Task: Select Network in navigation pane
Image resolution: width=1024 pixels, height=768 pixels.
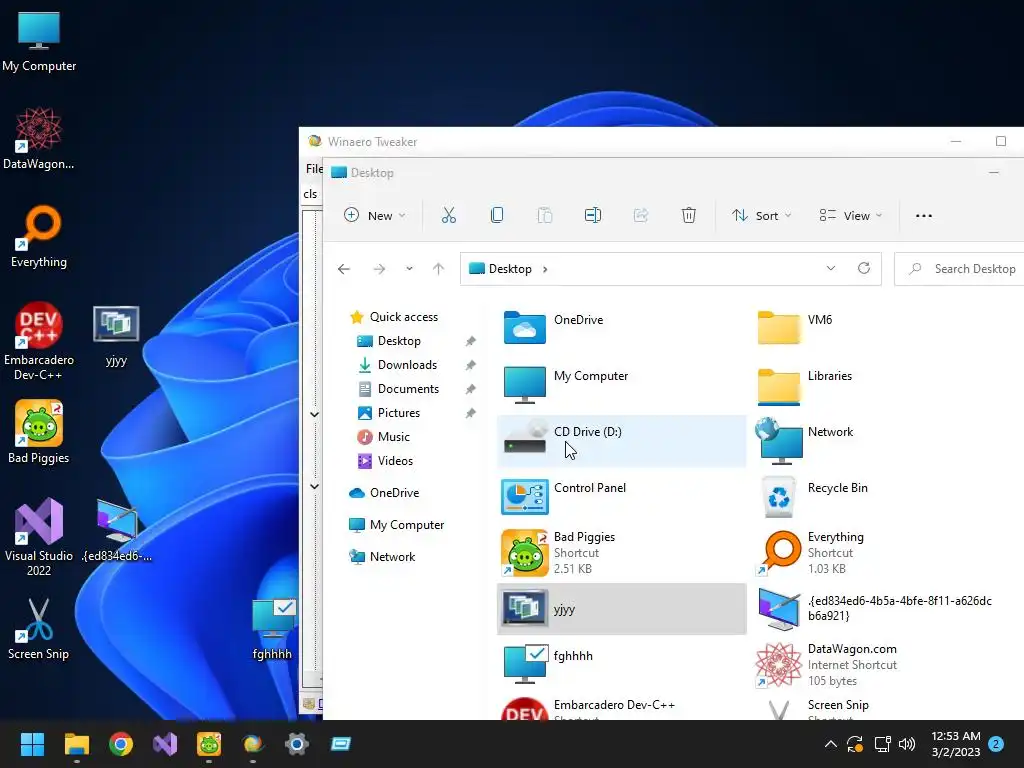Action: click(x=392, y=557)
